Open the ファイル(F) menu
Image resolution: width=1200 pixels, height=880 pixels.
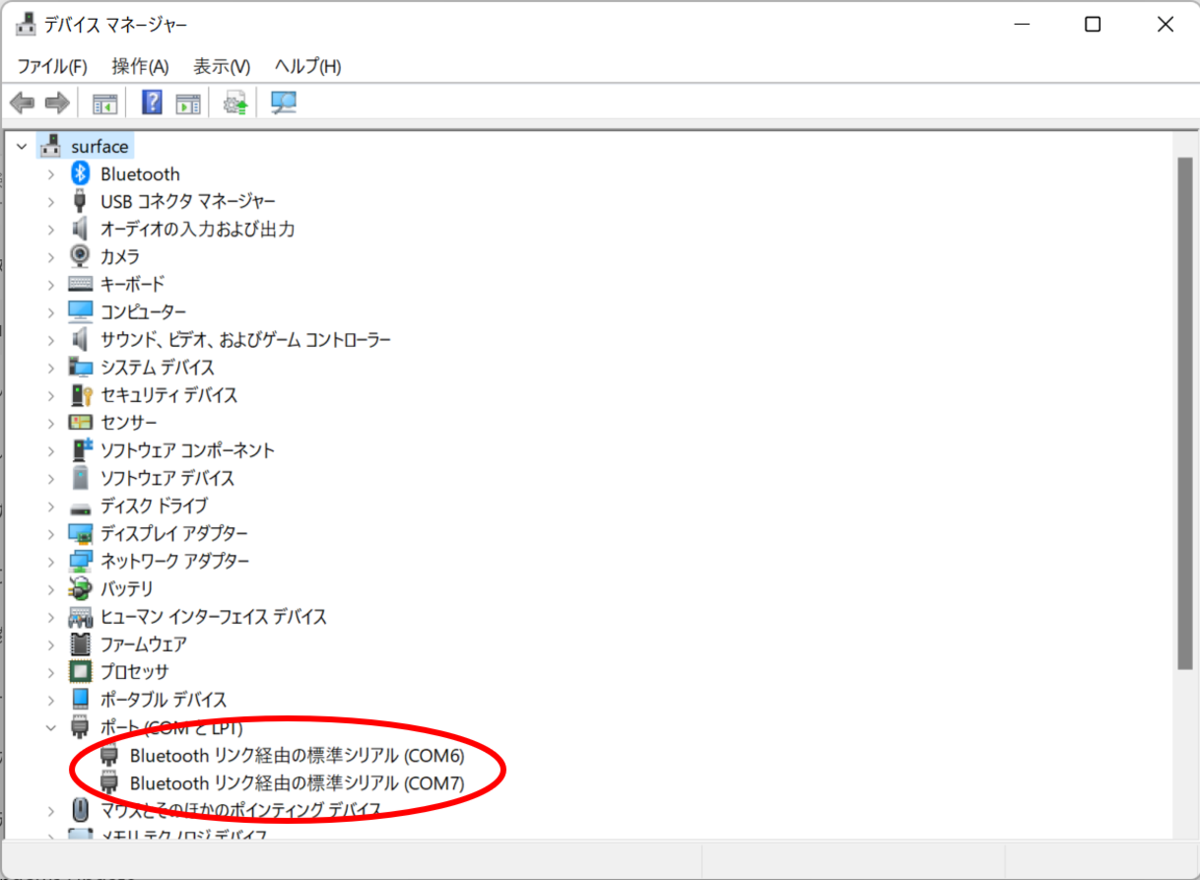(x=52, y=66)
